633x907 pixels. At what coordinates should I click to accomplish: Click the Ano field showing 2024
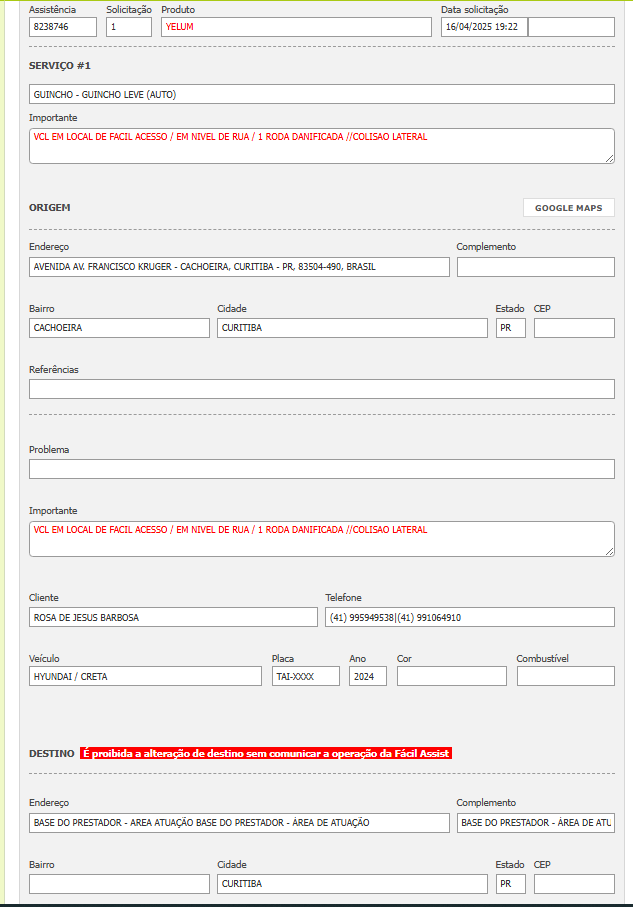point(367,676)
